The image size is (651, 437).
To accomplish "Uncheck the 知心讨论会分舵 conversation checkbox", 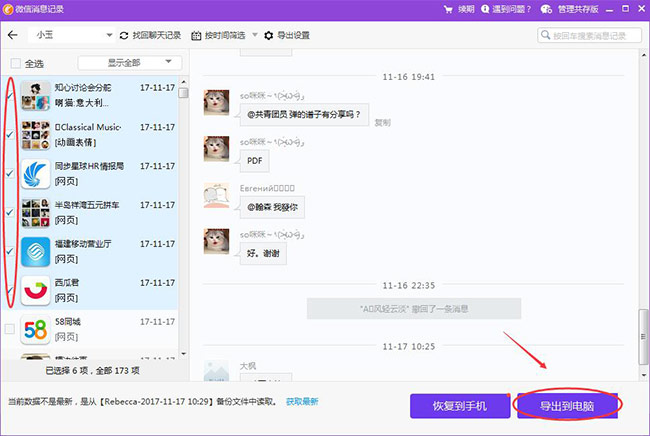I will click(x=10, y=96).
